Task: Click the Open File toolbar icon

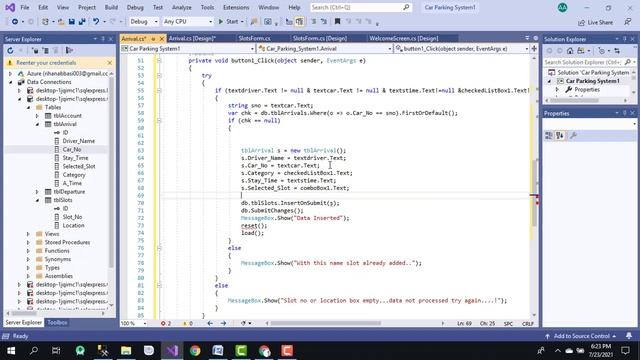Action: pos(60,22)
